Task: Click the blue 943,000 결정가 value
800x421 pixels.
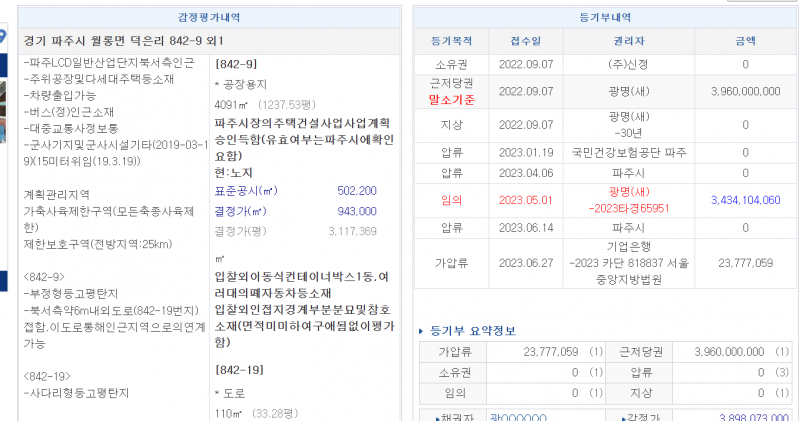Action: (357, 211)
